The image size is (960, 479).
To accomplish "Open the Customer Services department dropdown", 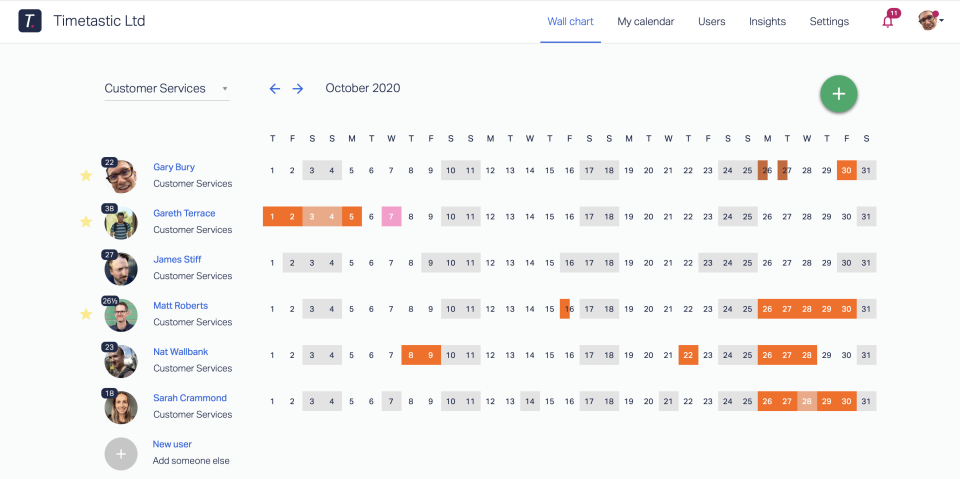I will pyautogui.click(x=166, y=89).
